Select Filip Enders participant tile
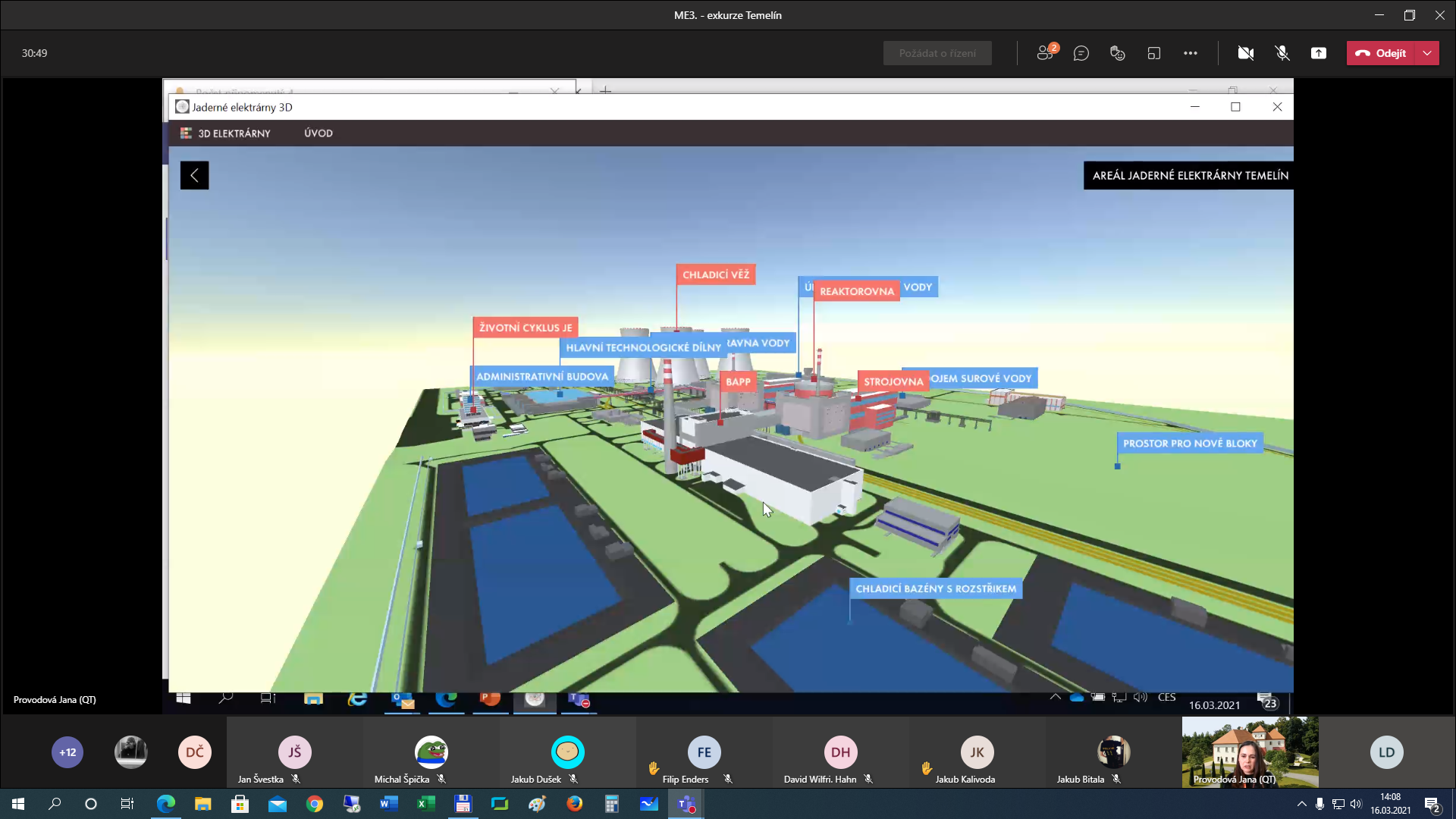This screenshot has height=819, width=1456. pos(704,752)
